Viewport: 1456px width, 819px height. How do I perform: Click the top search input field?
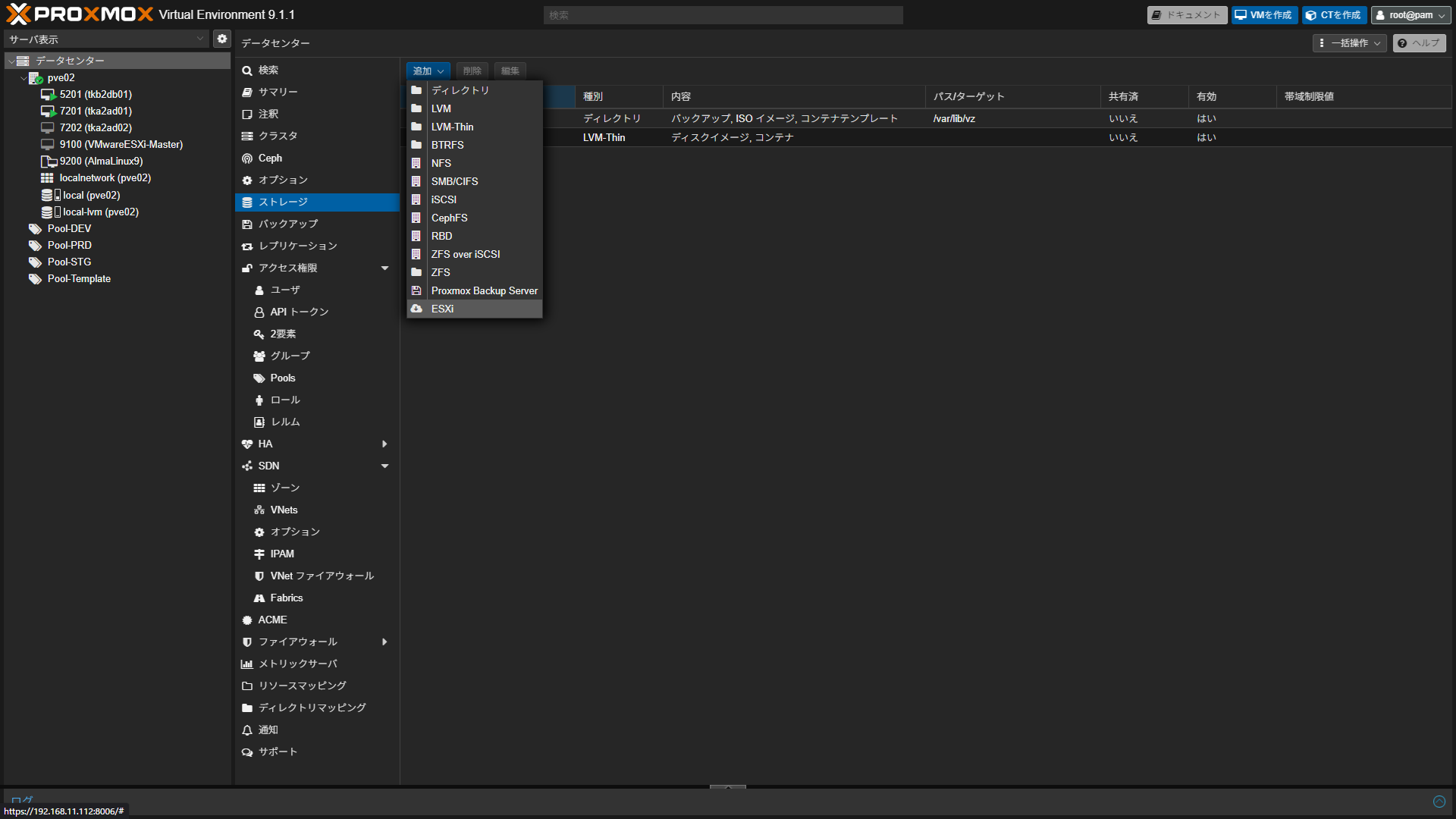[x=723, y=15]
